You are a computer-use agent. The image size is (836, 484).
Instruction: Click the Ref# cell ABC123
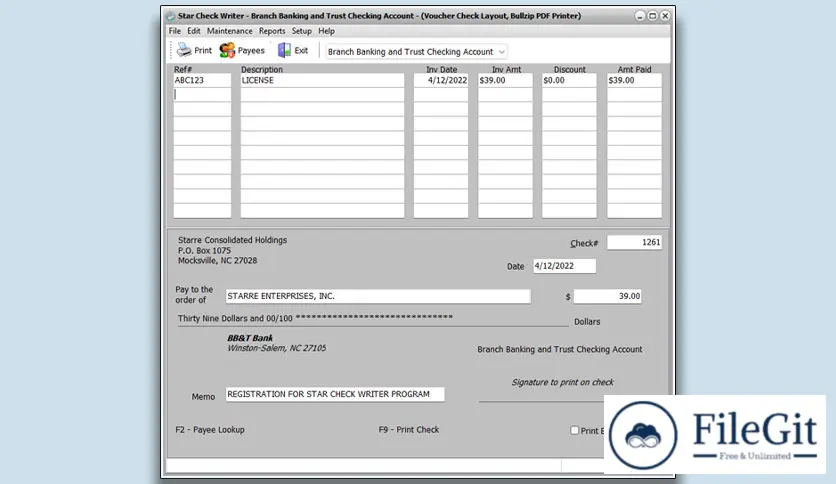202,80
